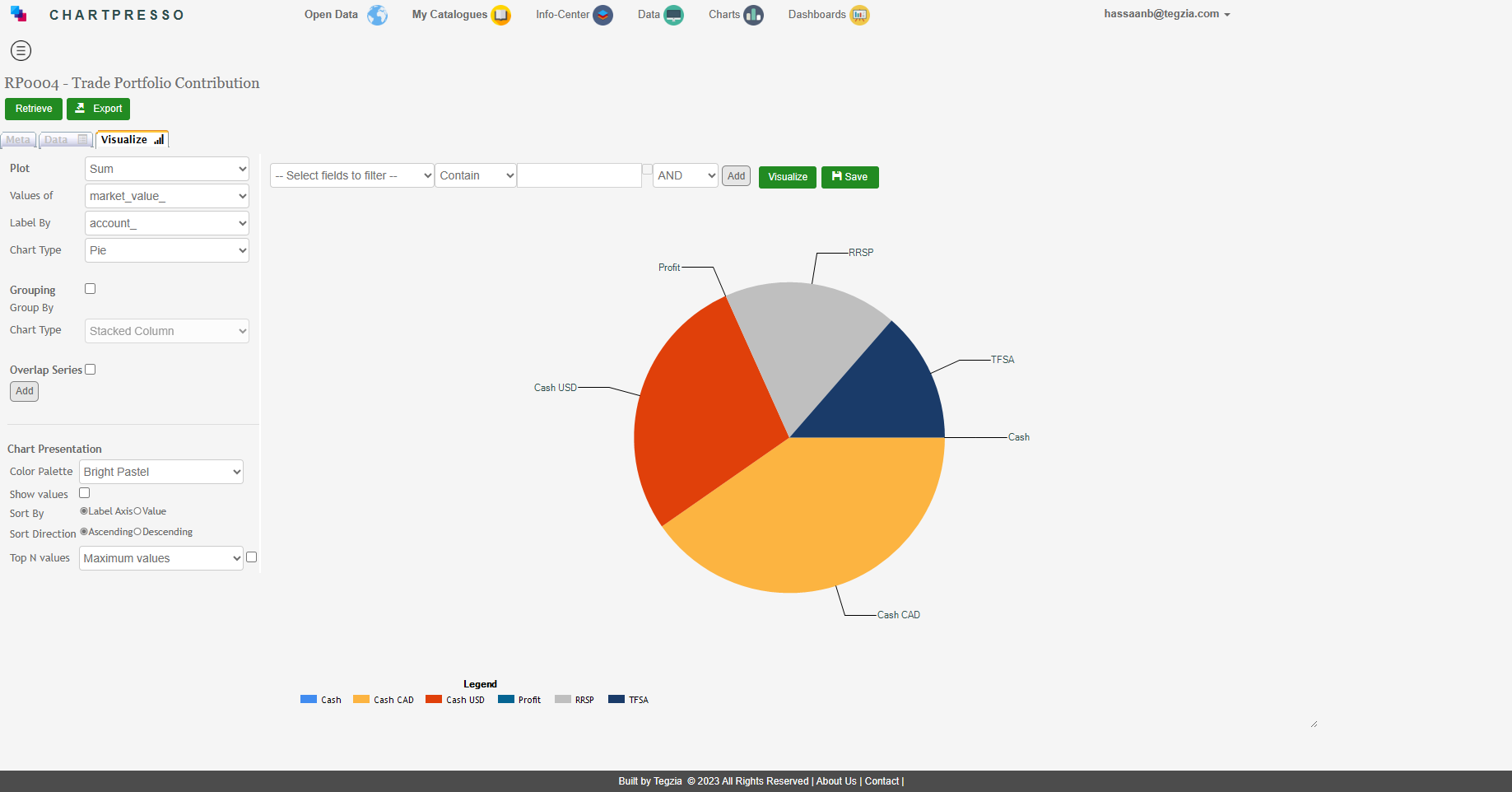Screen dimensions: 1512x792
Task: Click the Retrieve button
Action: pos(34,109)
